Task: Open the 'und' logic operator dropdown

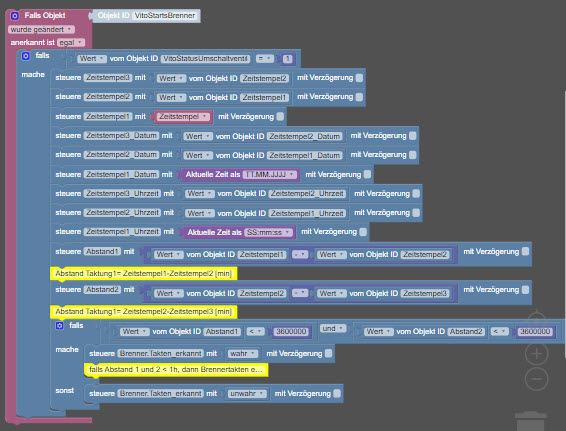Action: [x=332, y=328]
